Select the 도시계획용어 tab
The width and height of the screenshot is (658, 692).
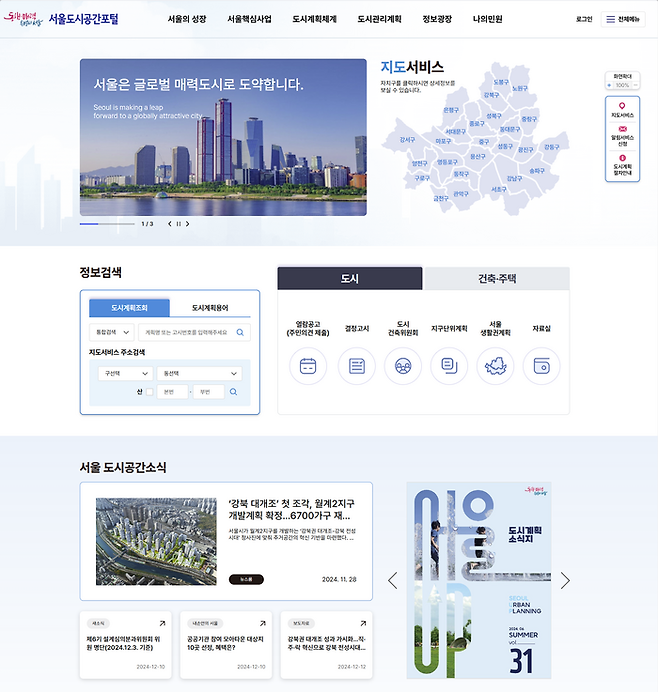point(210,308)
